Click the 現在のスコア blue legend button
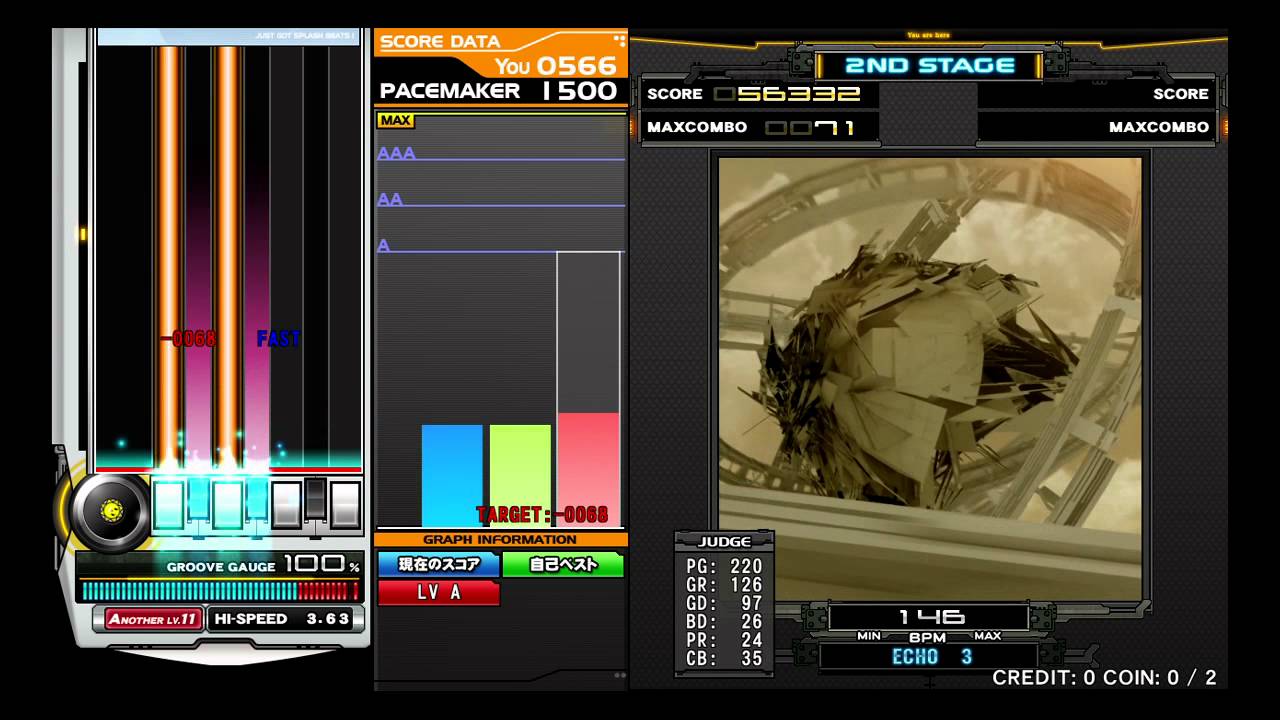This screenshot has width=1280, height=720. pos(439,564)
